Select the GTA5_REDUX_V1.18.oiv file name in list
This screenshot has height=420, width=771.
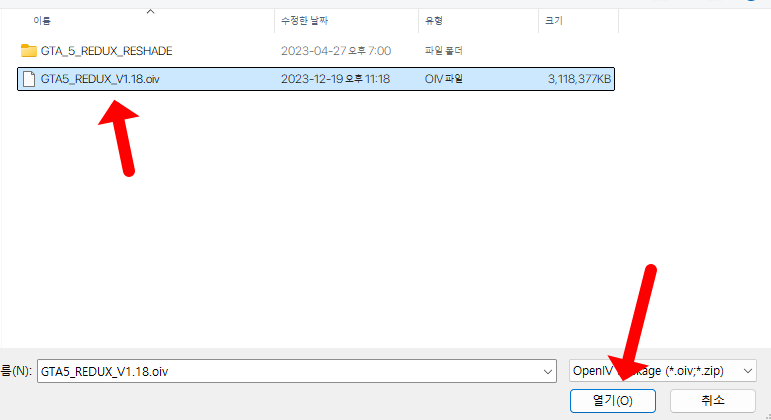[99, 79]
